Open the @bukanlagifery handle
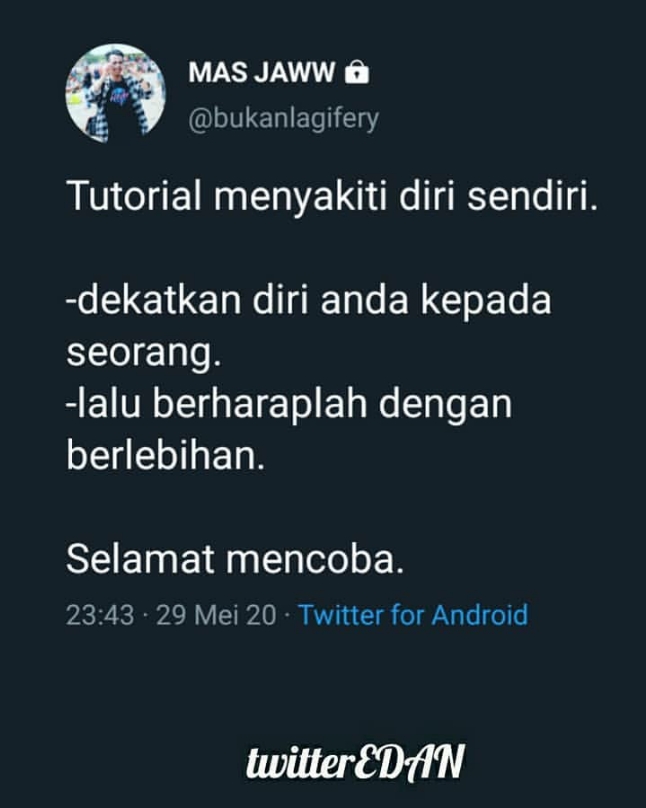The image size is (646, 808). pos(283,119)
